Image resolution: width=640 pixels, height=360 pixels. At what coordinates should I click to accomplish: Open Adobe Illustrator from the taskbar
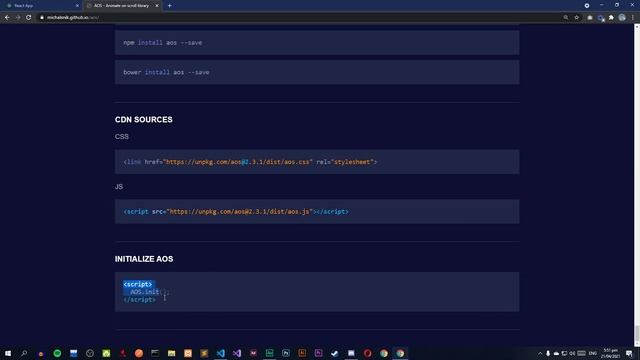(302, 353)
